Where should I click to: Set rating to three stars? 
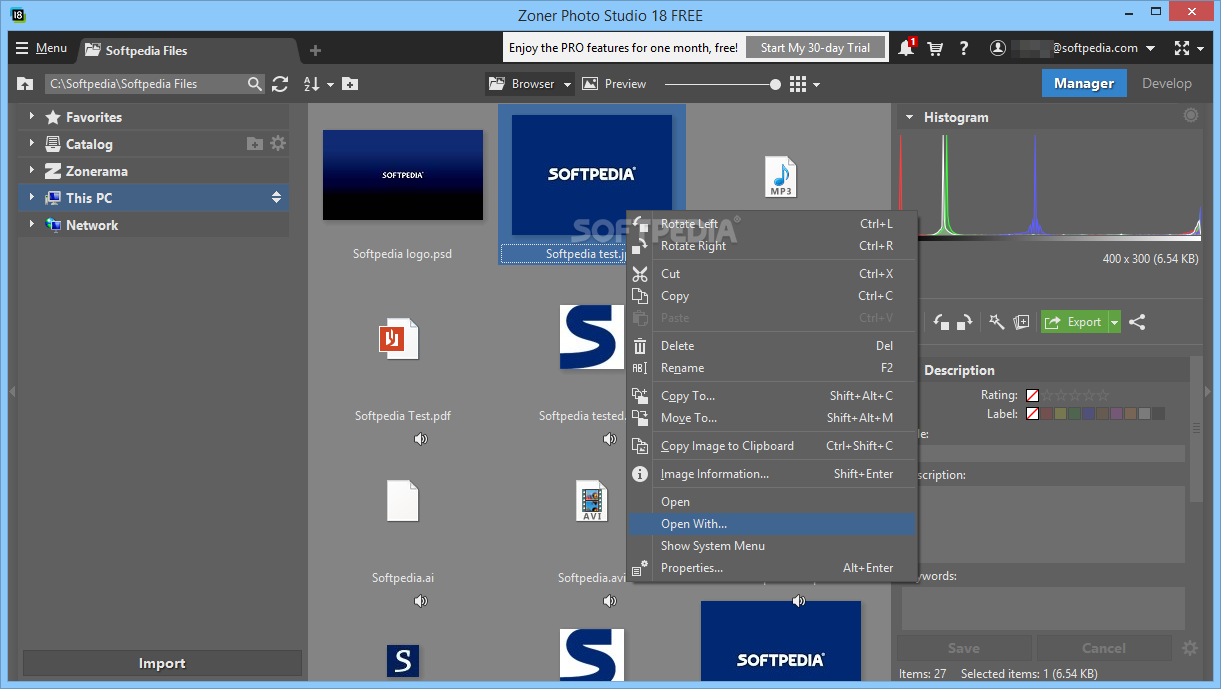pos(1077,395)
